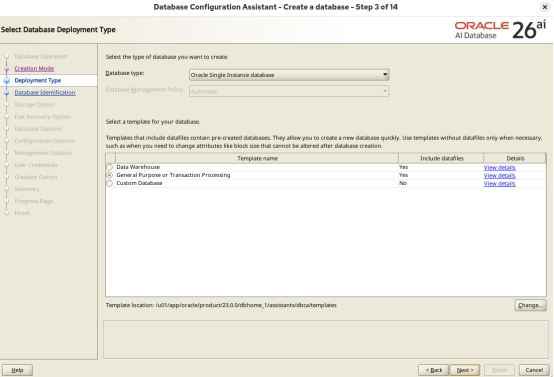Click the Template name column header
The height and width of the screenshot is (377, 554).
257,158
